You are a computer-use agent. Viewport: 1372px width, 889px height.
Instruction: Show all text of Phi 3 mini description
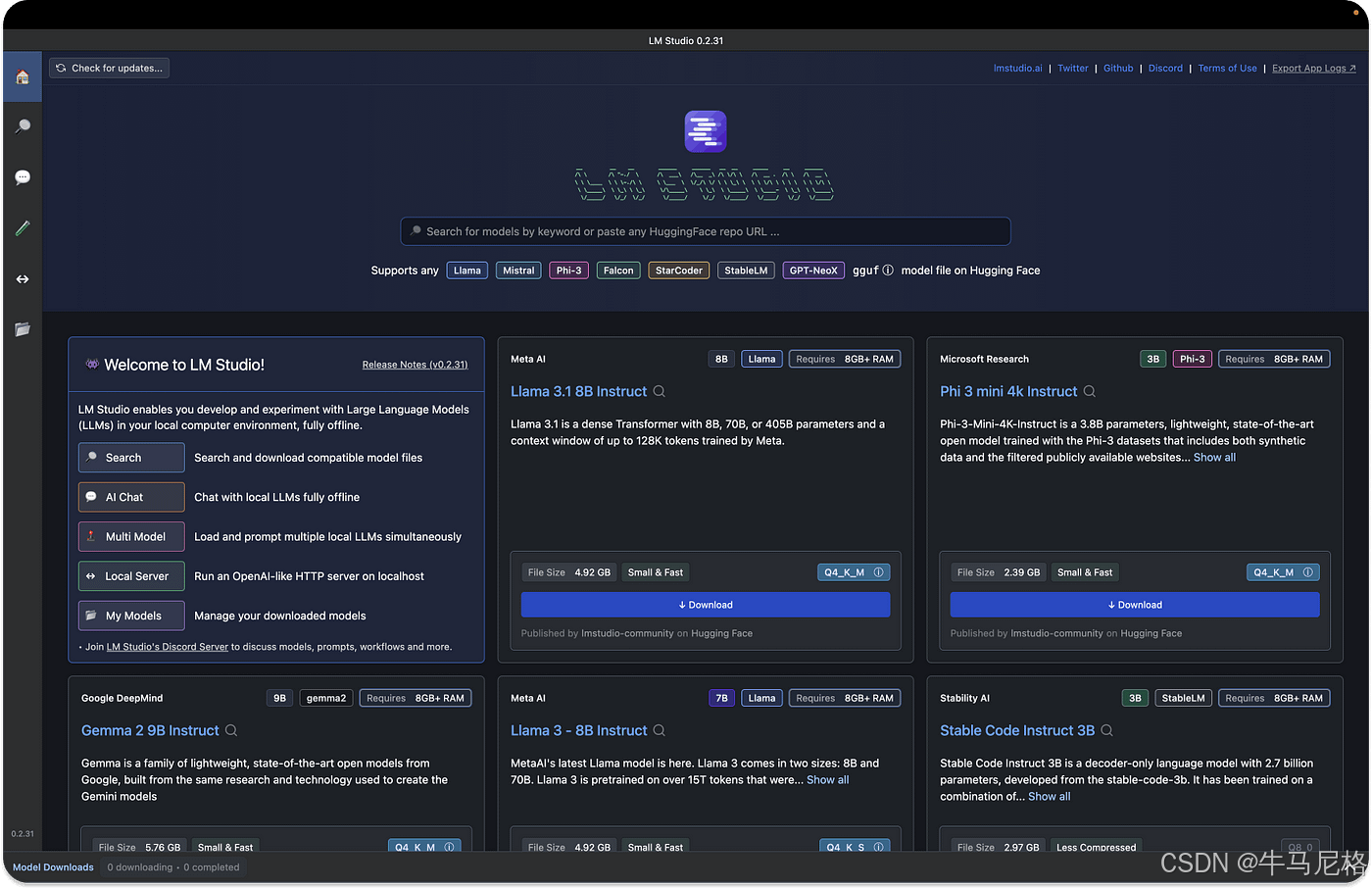[x=1214, y=458]
